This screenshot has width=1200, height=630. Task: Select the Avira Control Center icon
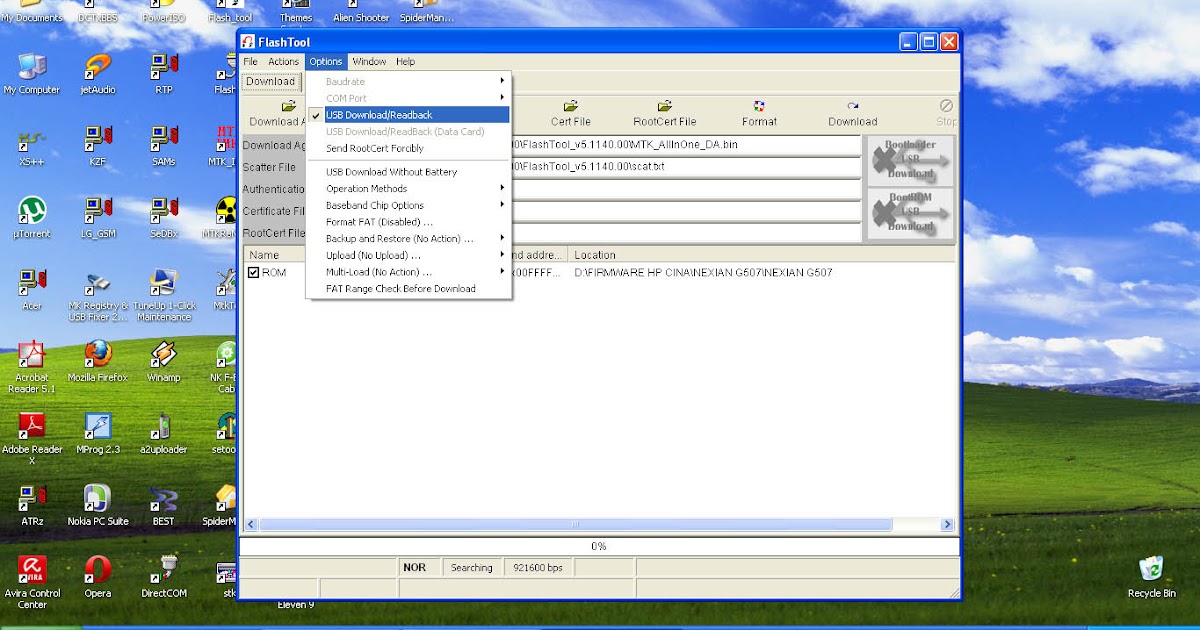coord(32,570)
